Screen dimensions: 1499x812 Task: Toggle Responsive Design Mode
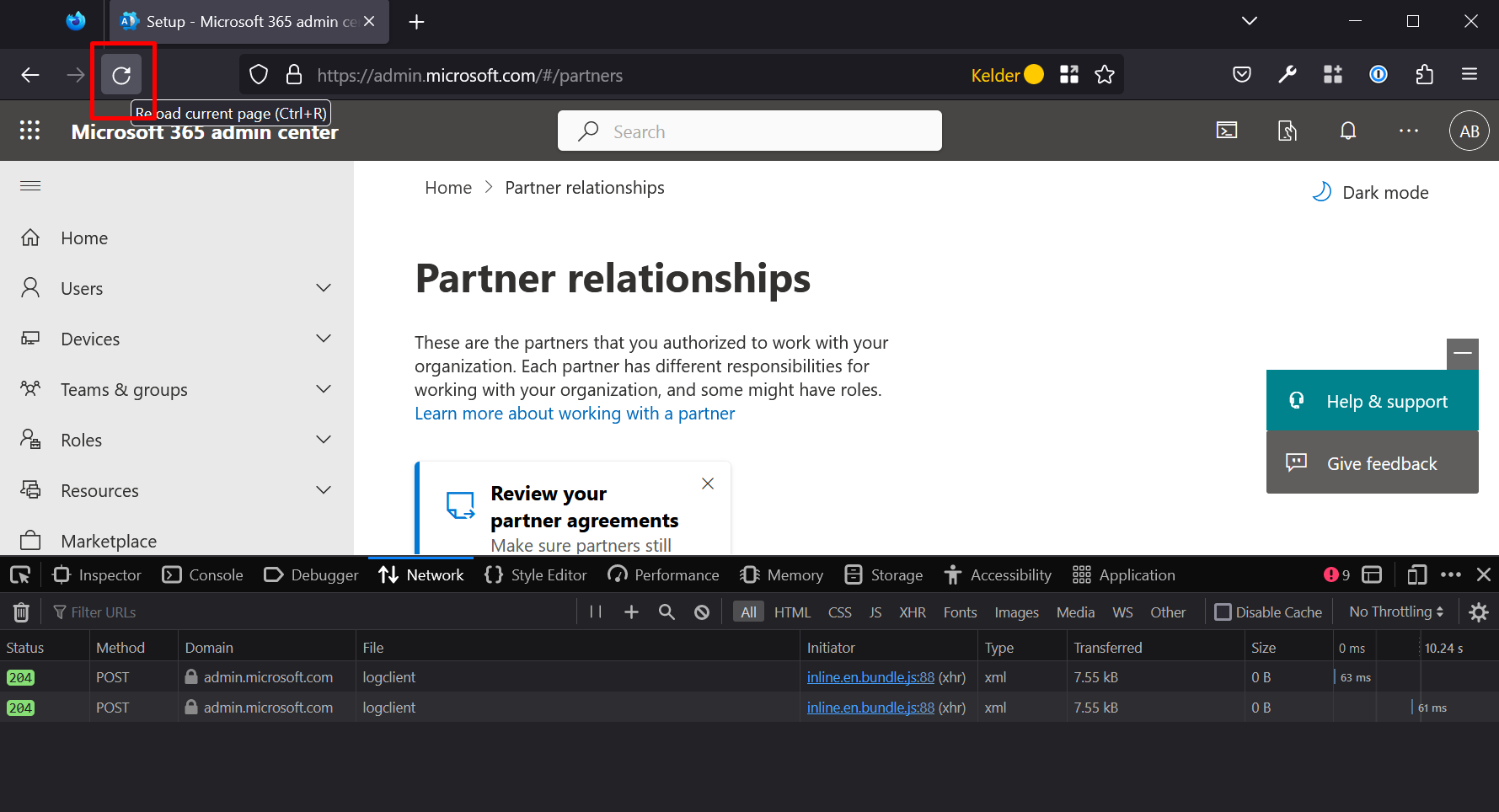1417,575
